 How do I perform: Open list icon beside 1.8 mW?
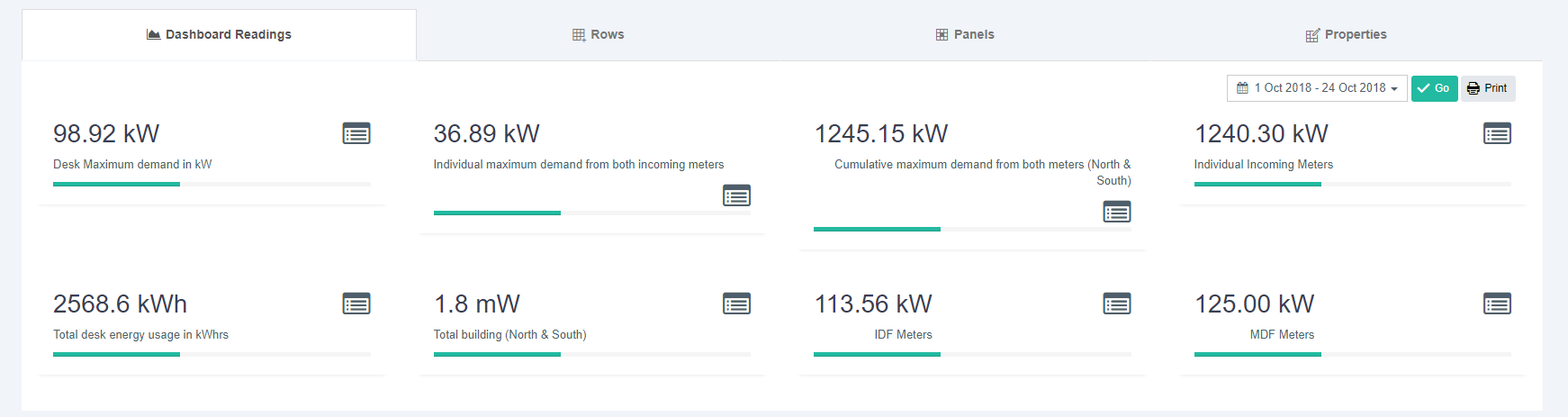coord(736,304)
